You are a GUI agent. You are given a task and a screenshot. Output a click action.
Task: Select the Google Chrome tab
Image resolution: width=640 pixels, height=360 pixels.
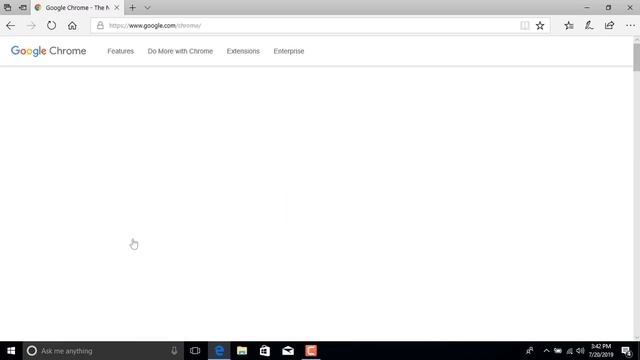(77, 7)
